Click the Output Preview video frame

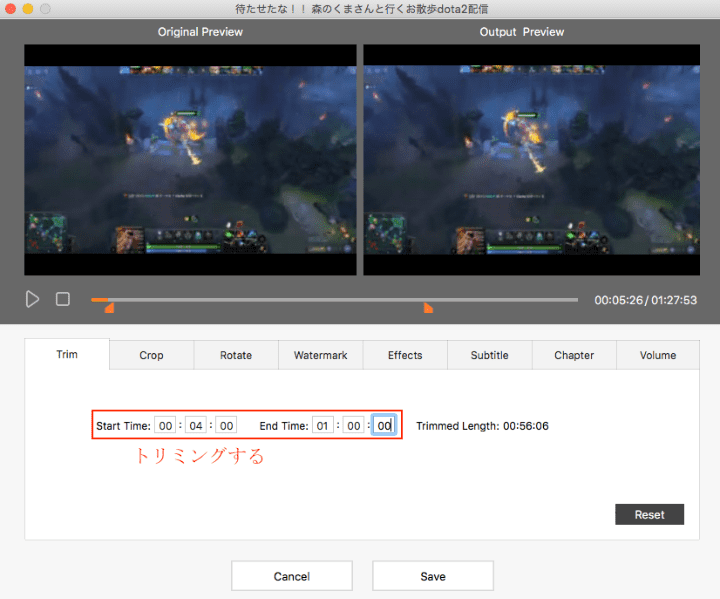532,160
